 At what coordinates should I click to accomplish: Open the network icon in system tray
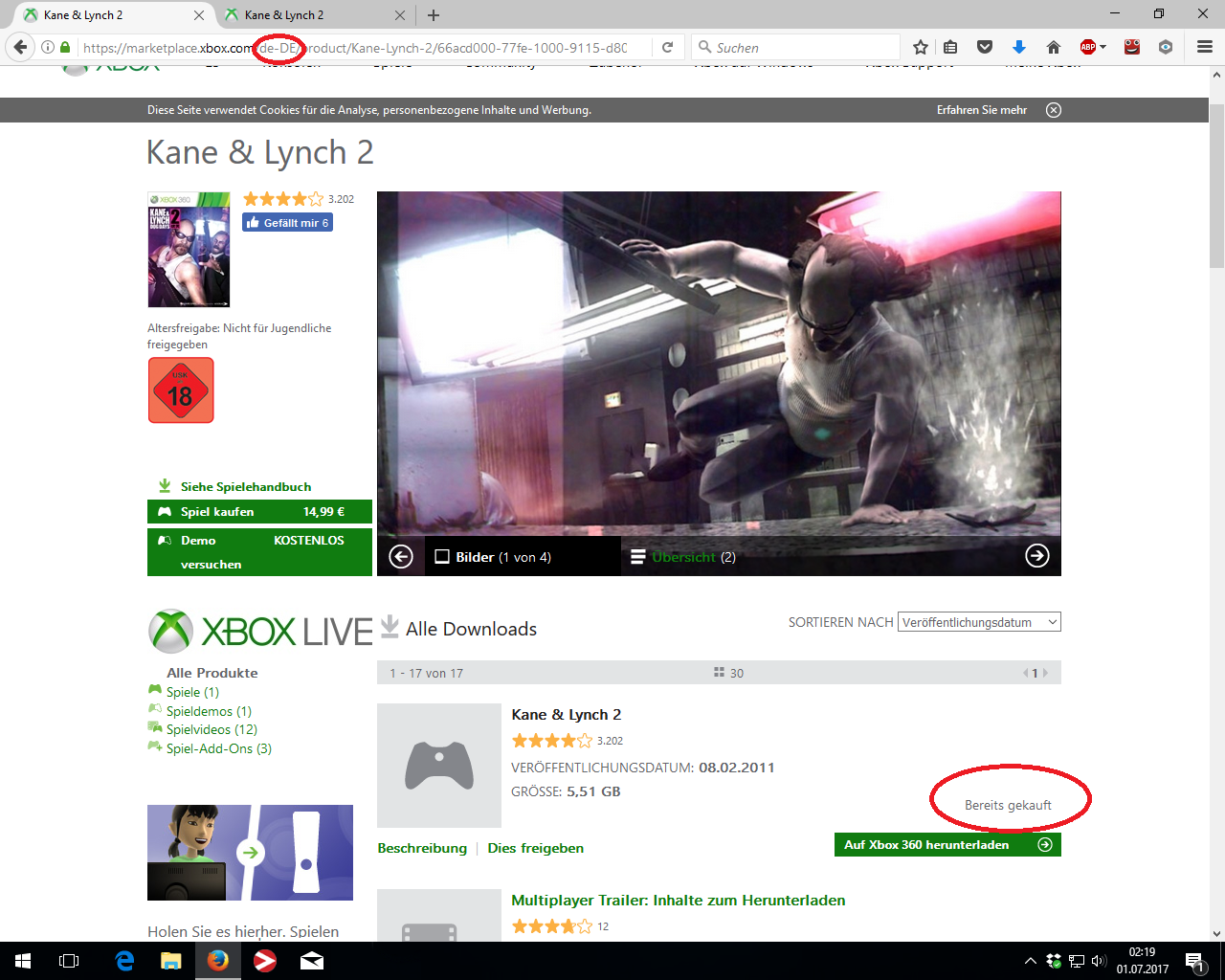pos(1077,961)
